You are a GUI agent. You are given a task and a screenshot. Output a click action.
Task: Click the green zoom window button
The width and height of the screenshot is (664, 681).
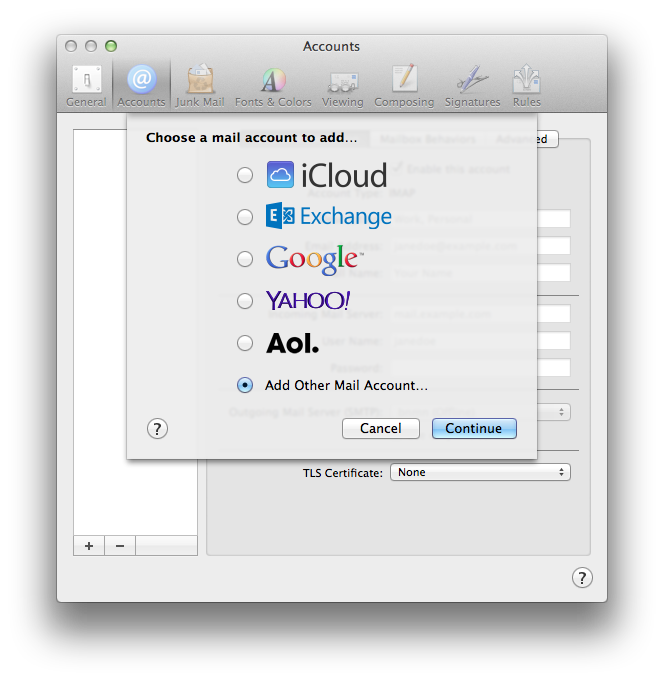[111, 46]
